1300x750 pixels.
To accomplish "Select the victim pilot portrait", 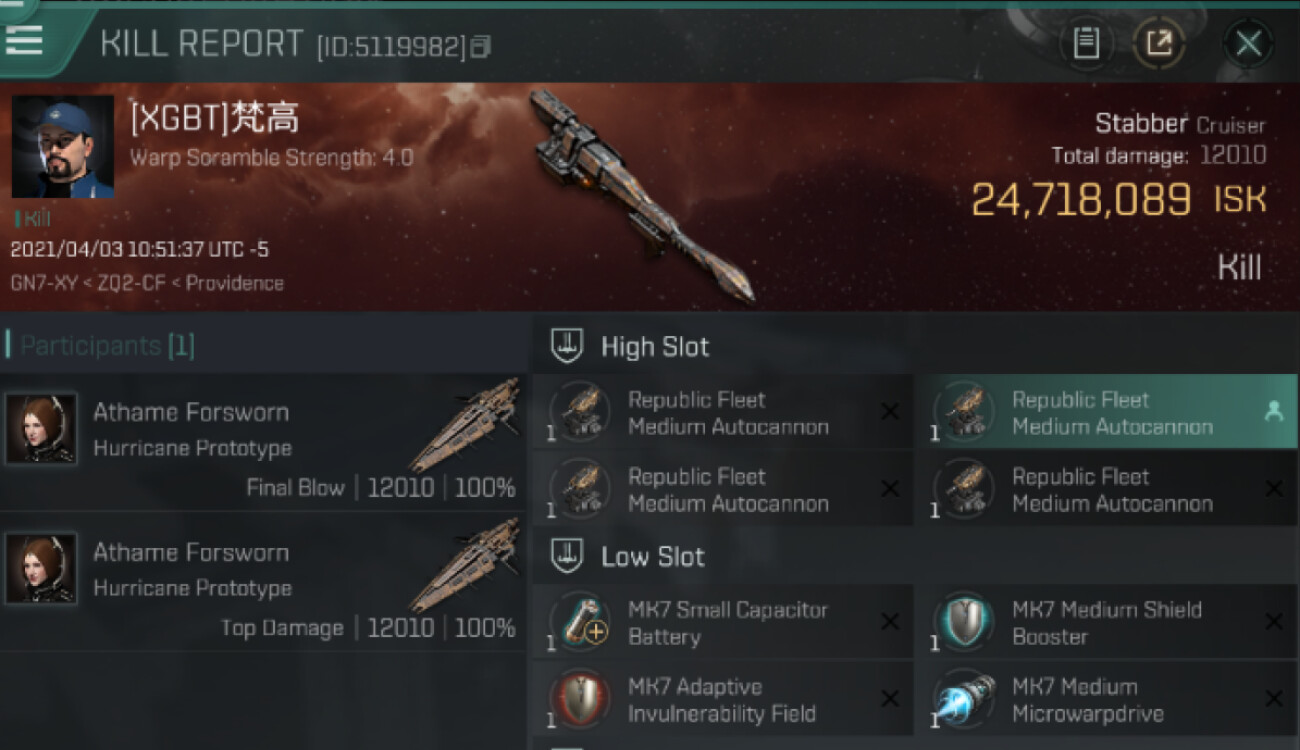I will pos(63,147).
